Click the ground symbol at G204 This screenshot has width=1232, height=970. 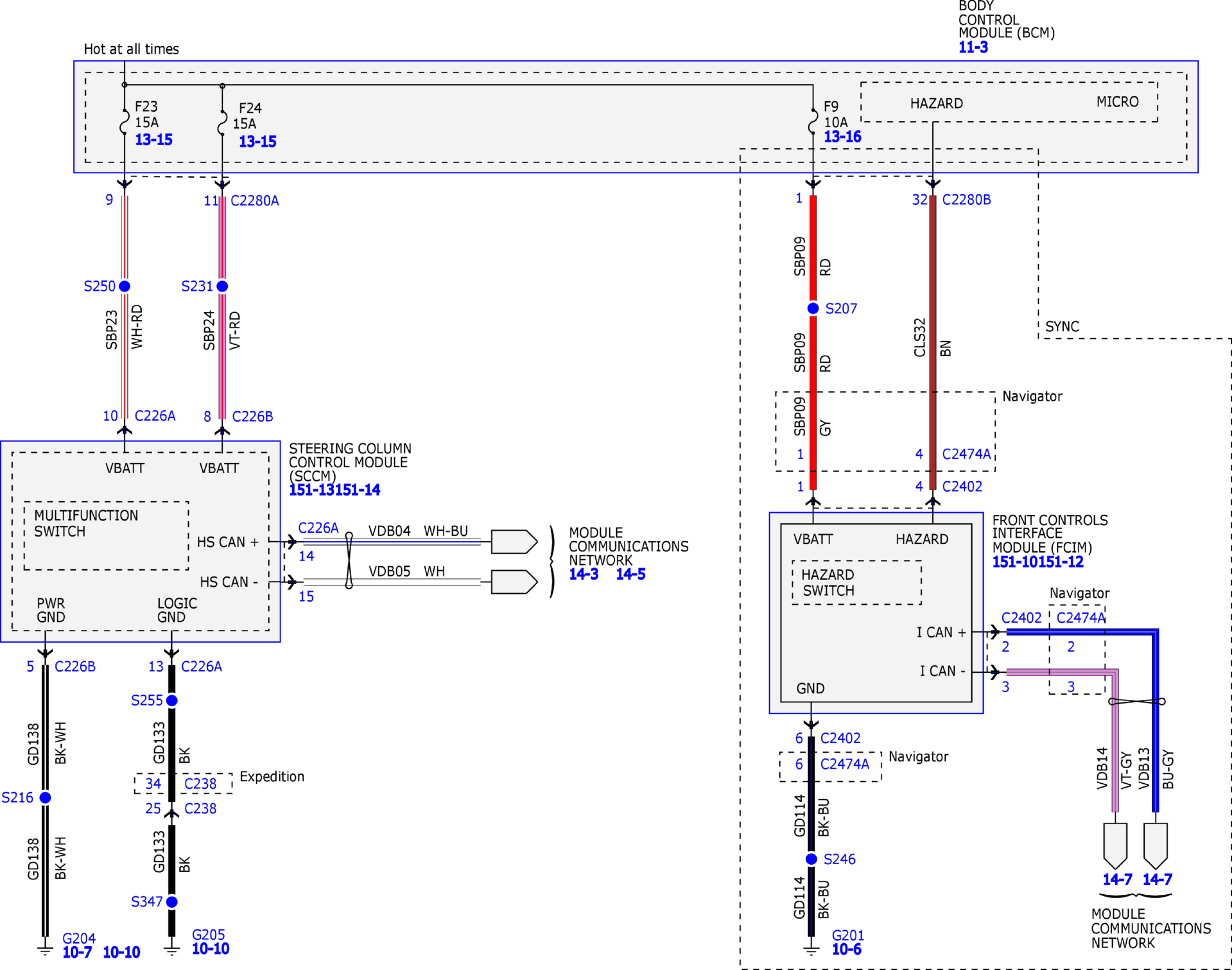(x=45, y=951)
